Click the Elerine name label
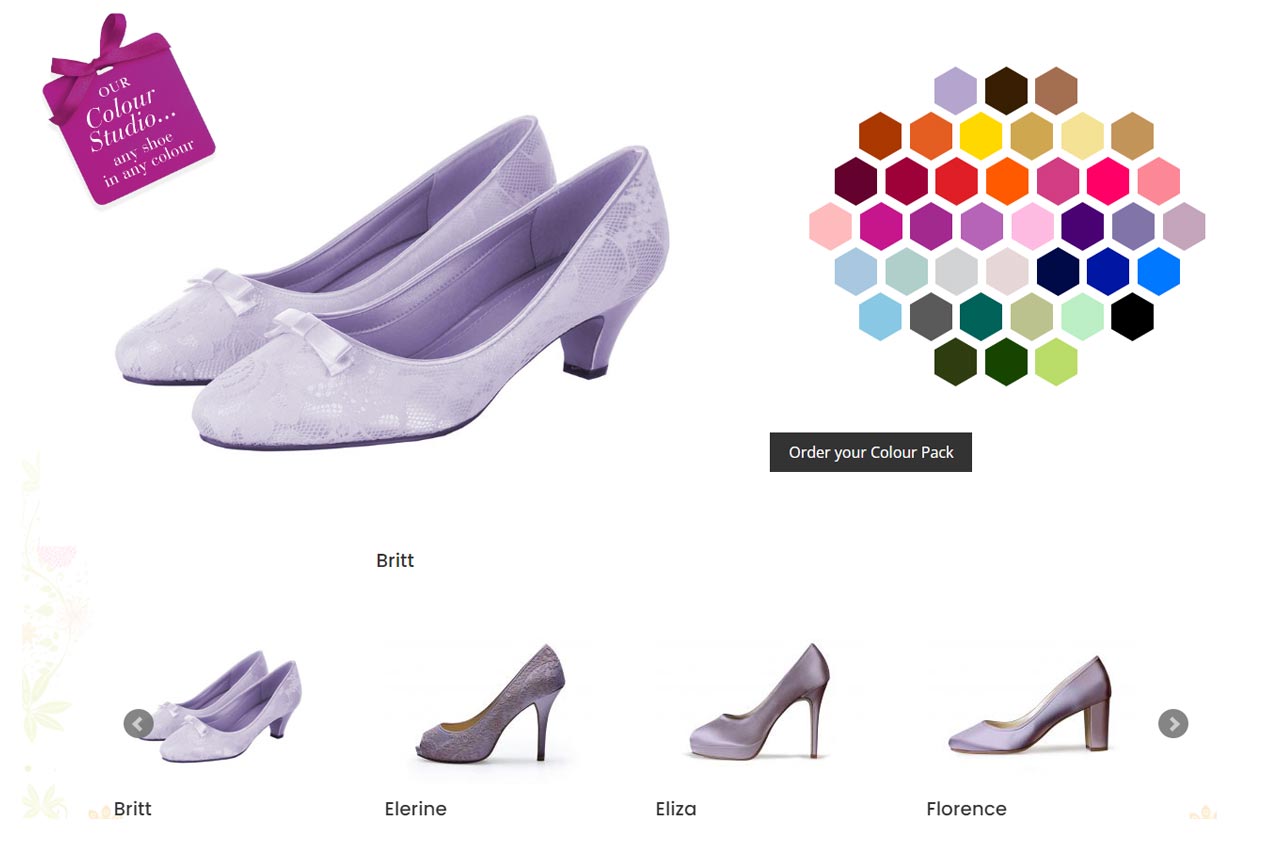1264x868 pixels. pyautogui.click(x=416, y=809)
